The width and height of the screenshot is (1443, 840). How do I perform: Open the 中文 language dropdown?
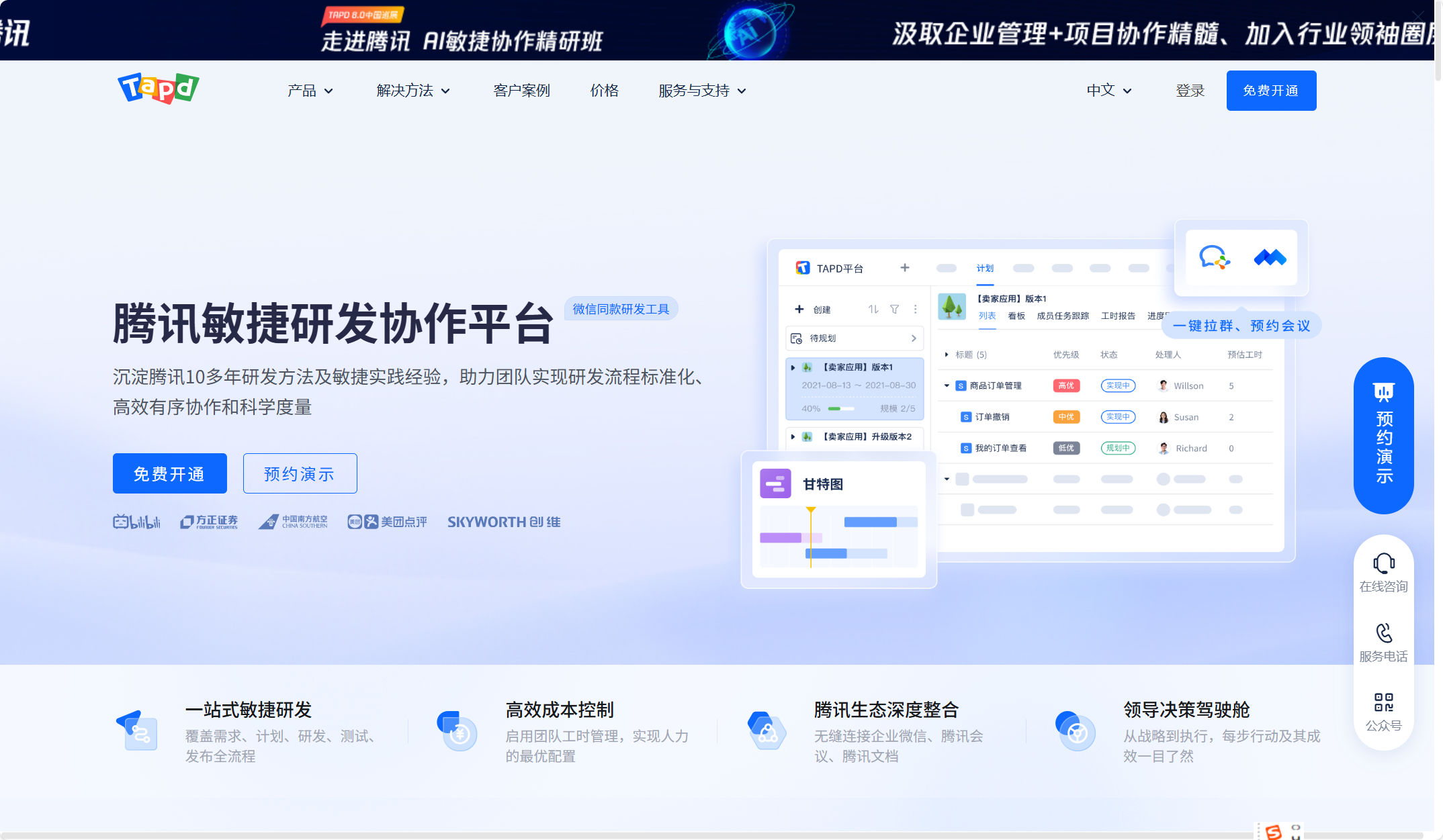coord(1108,90)
